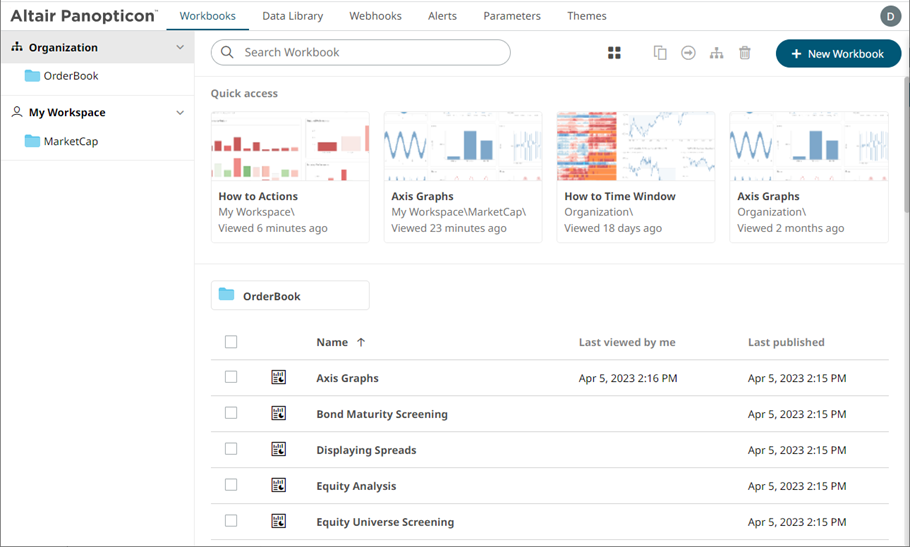Open the Equity Analysis workbook

tap(356, 486)
